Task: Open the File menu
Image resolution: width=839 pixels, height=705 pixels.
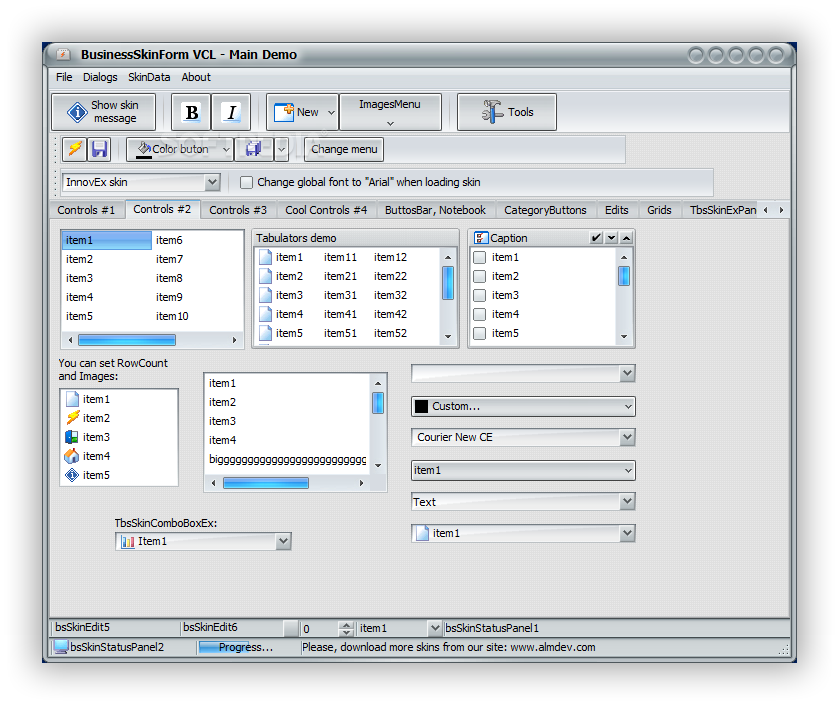Action: click(x=64, y=77)
